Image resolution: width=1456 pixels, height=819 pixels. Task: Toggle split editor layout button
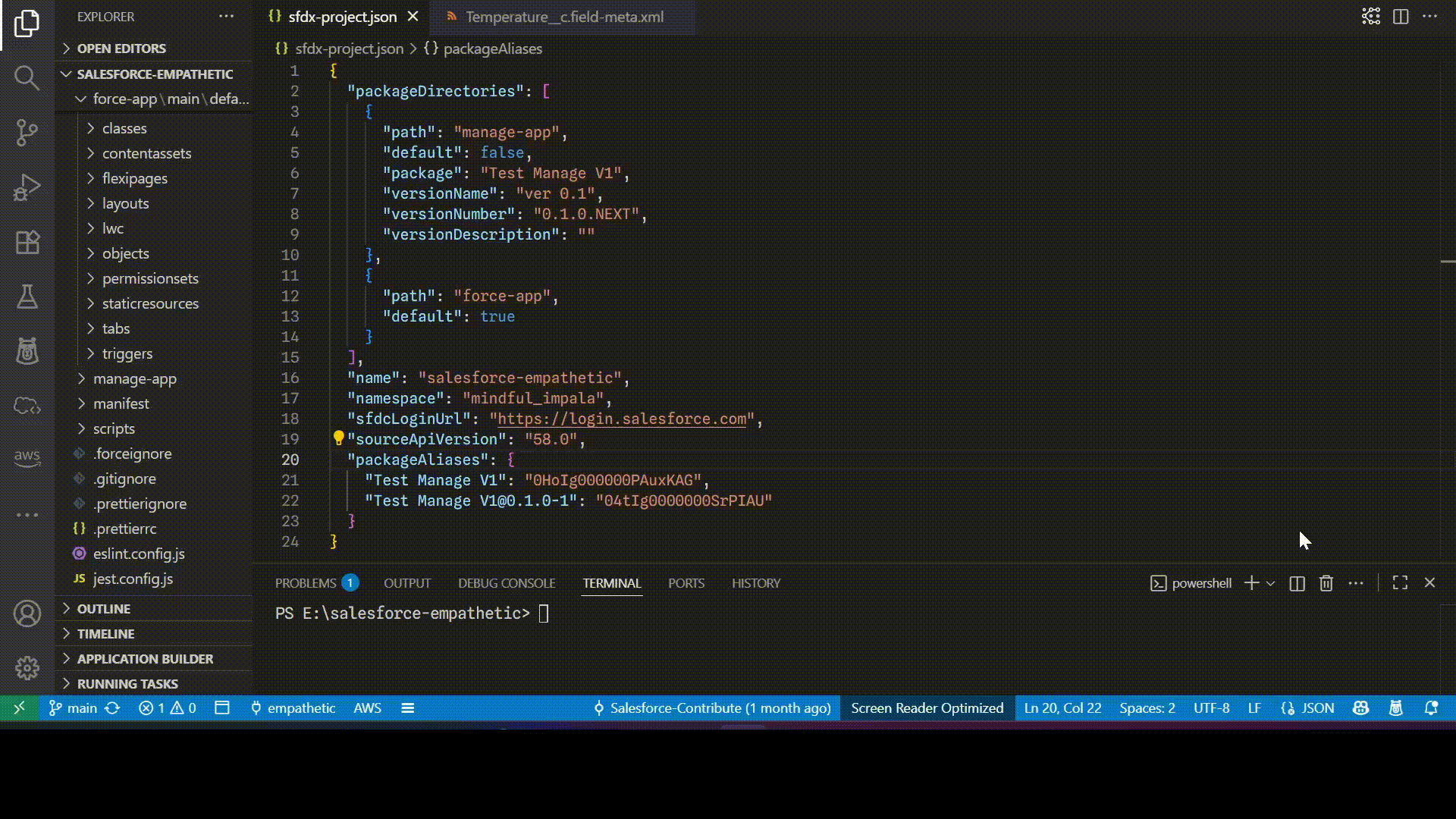1401,17
